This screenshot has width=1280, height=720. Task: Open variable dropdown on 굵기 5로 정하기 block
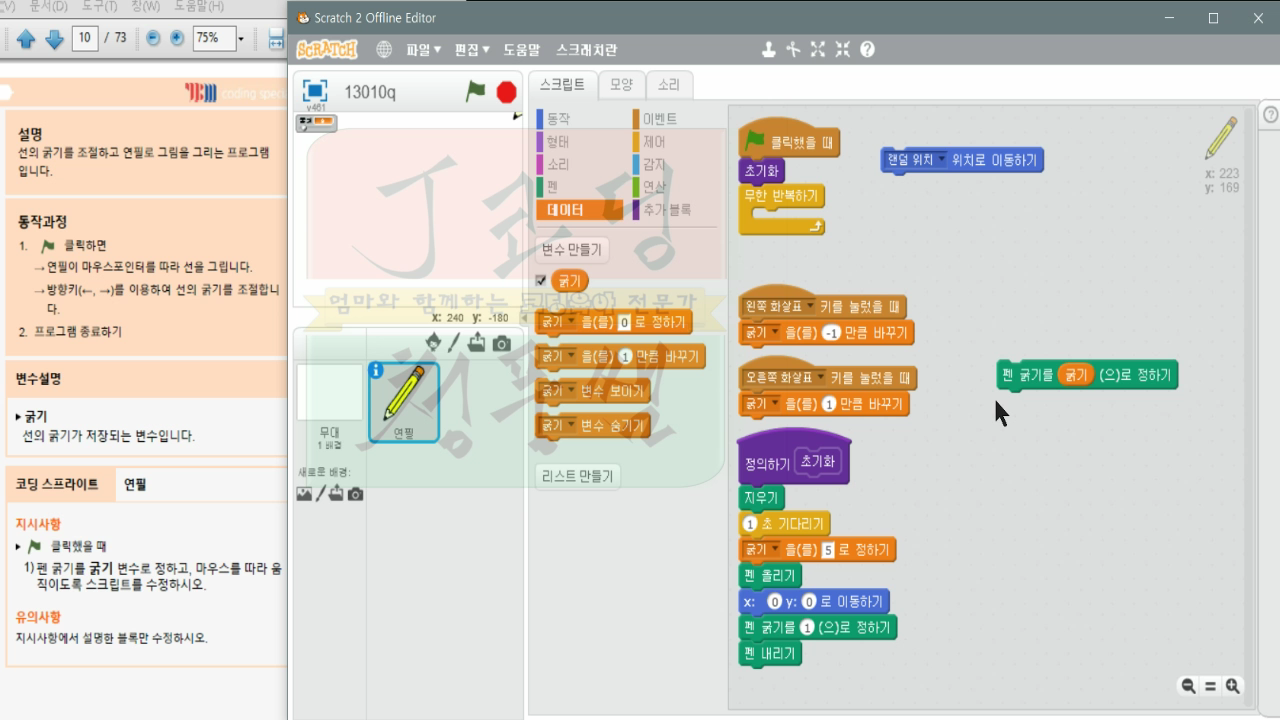point(774,550)
